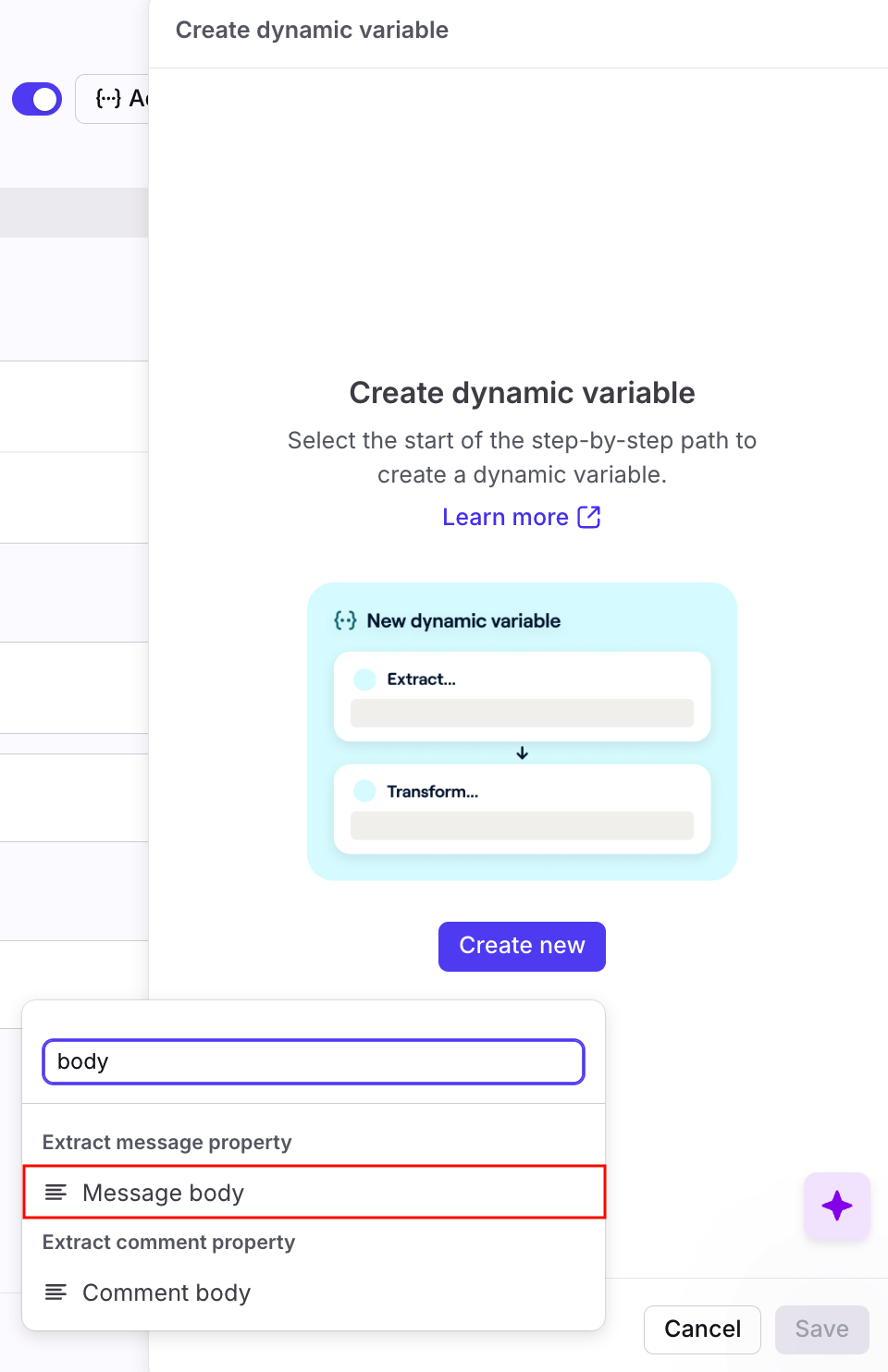Image resolution: width=888 pixels, height=1372 pixels.
Task: Focus the search field containing "body"
Action: (x=314, y=1061)
